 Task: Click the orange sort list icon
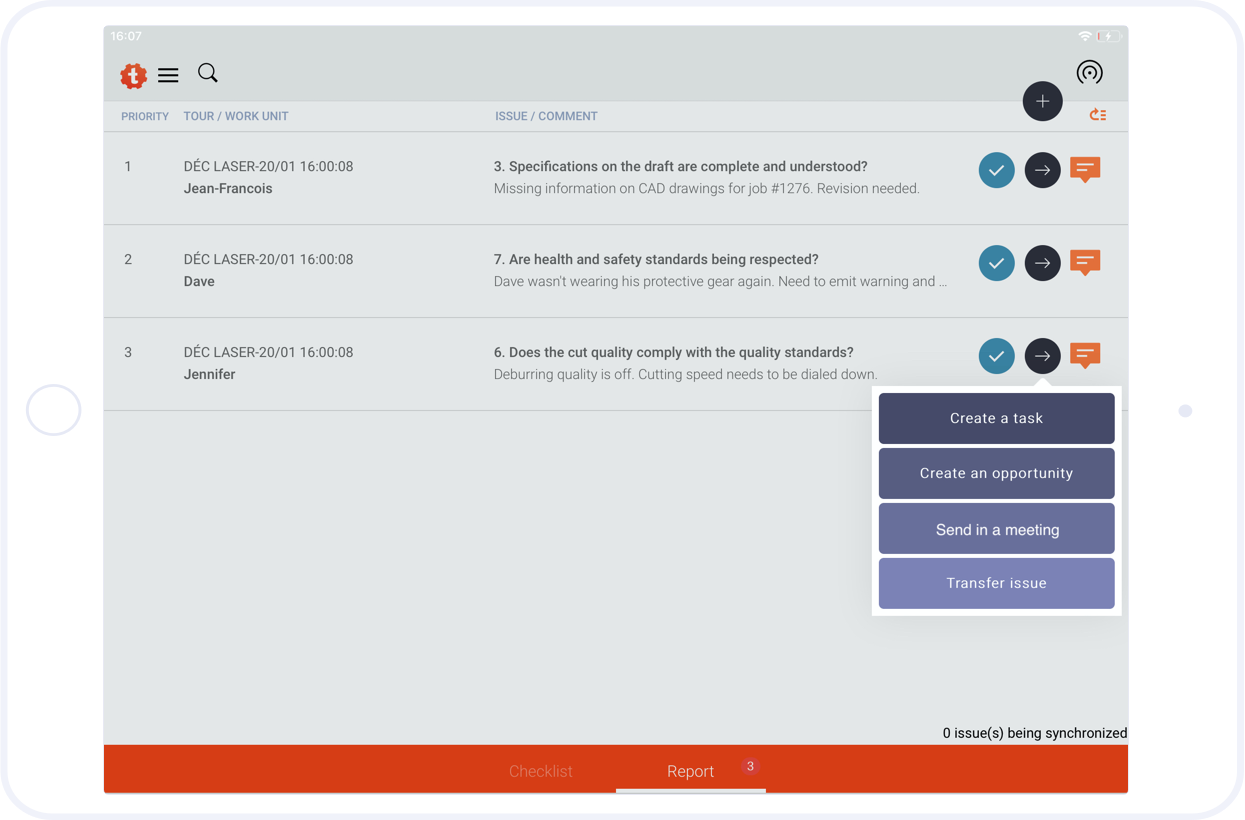[1098, 115]
